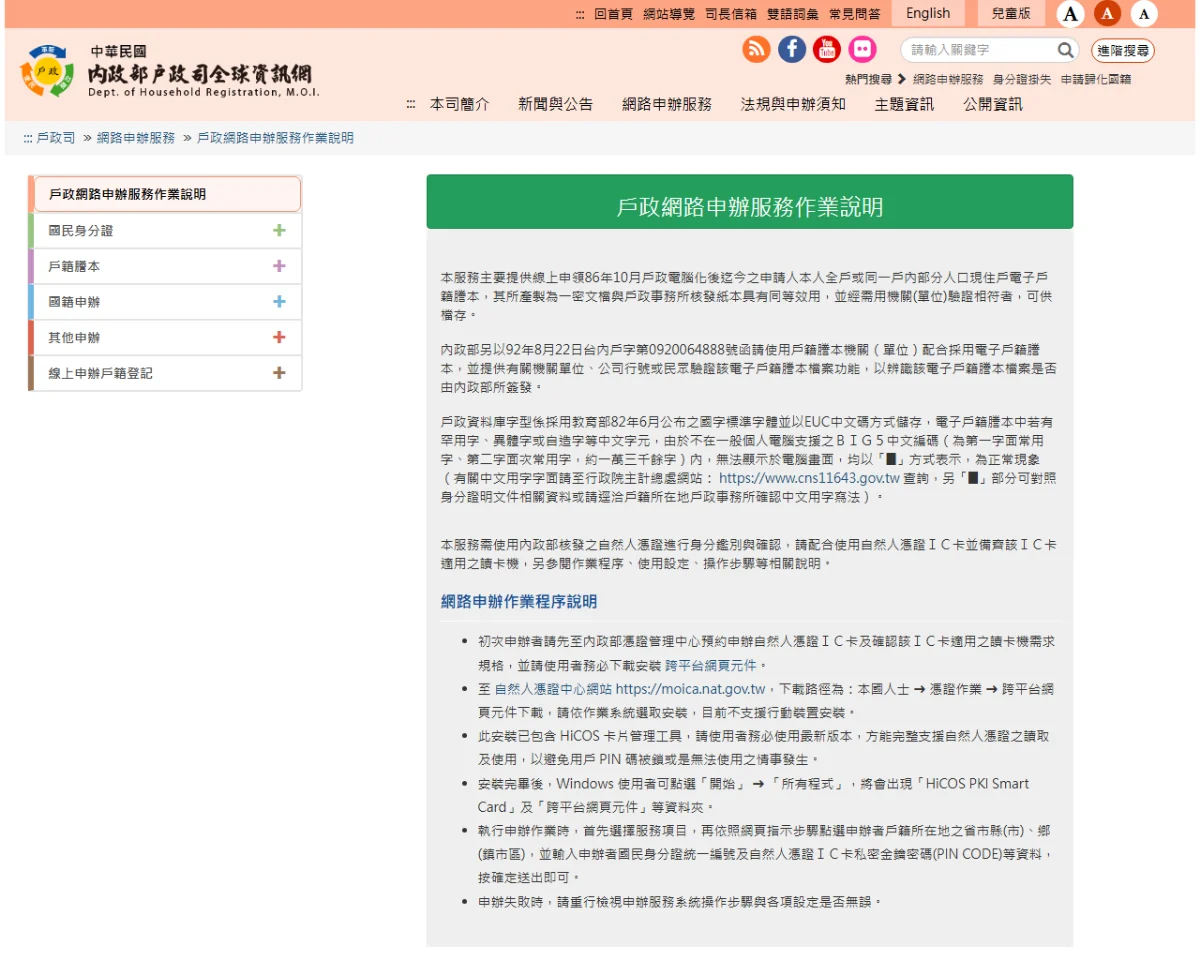This screenshot has height=956, width=1200.
Task: Go to 回首頁 home link
Action: tap(613, 14)
